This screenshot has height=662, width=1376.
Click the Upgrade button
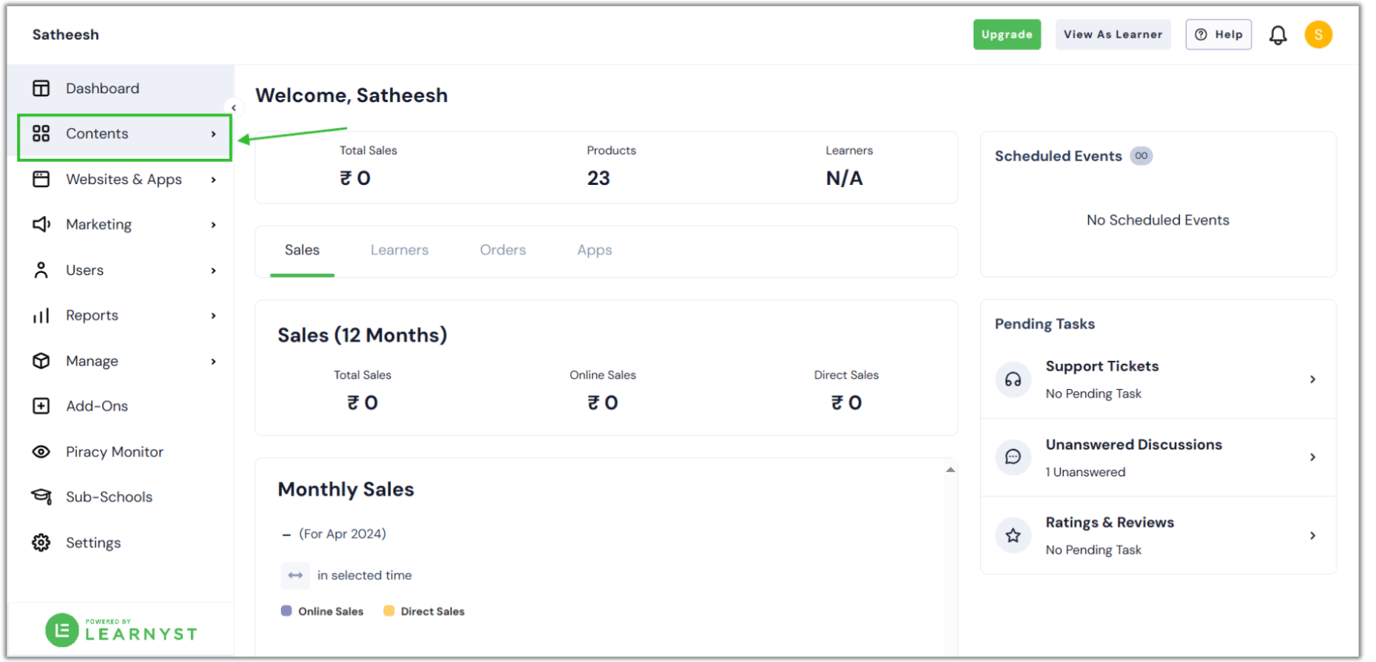tap(1007, 34)
